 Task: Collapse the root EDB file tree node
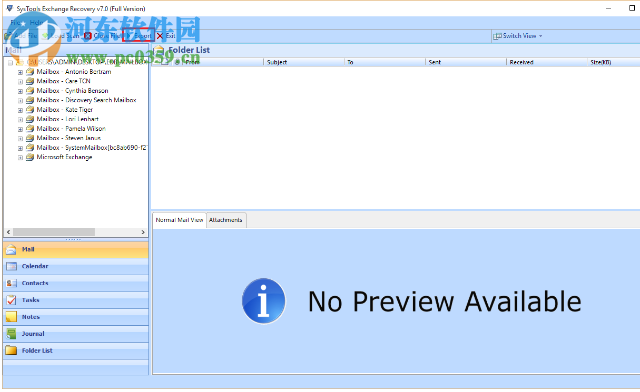(11, 62)
